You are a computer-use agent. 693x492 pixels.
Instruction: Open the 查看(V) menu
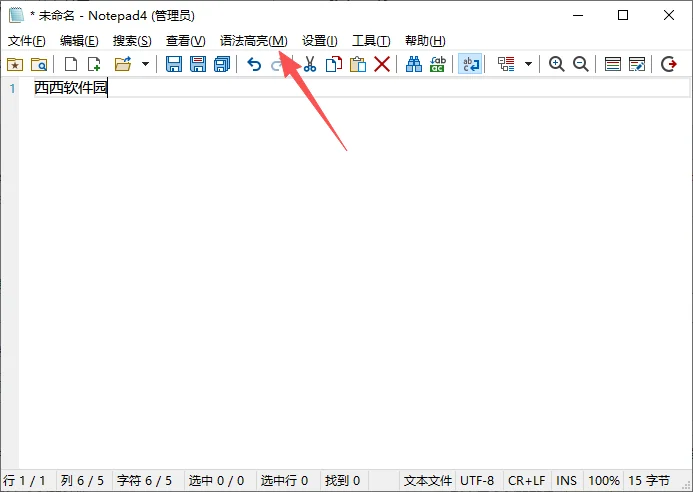[186, 41]
